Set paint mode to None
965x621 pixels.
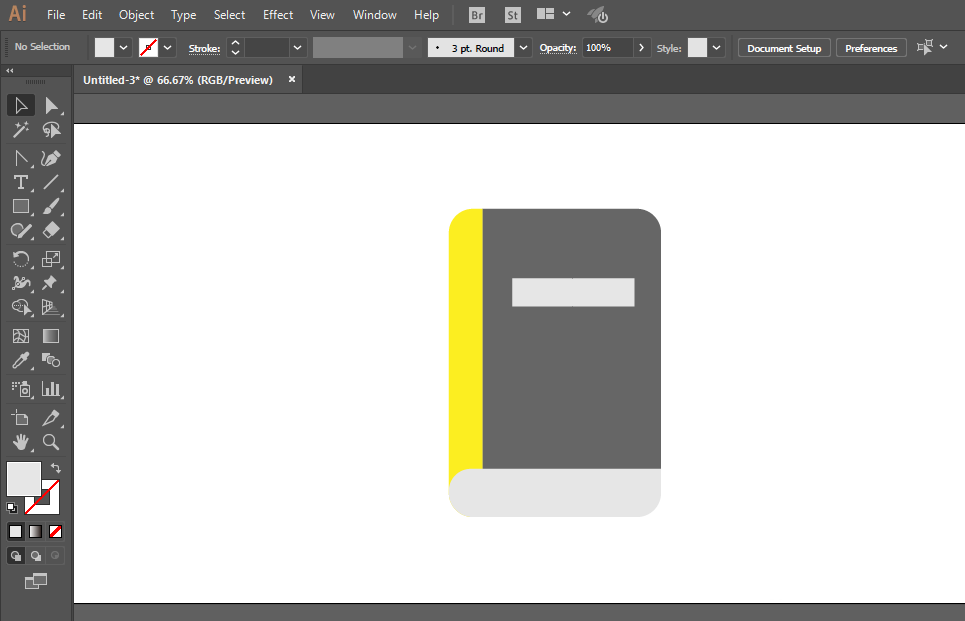point(55,531)
